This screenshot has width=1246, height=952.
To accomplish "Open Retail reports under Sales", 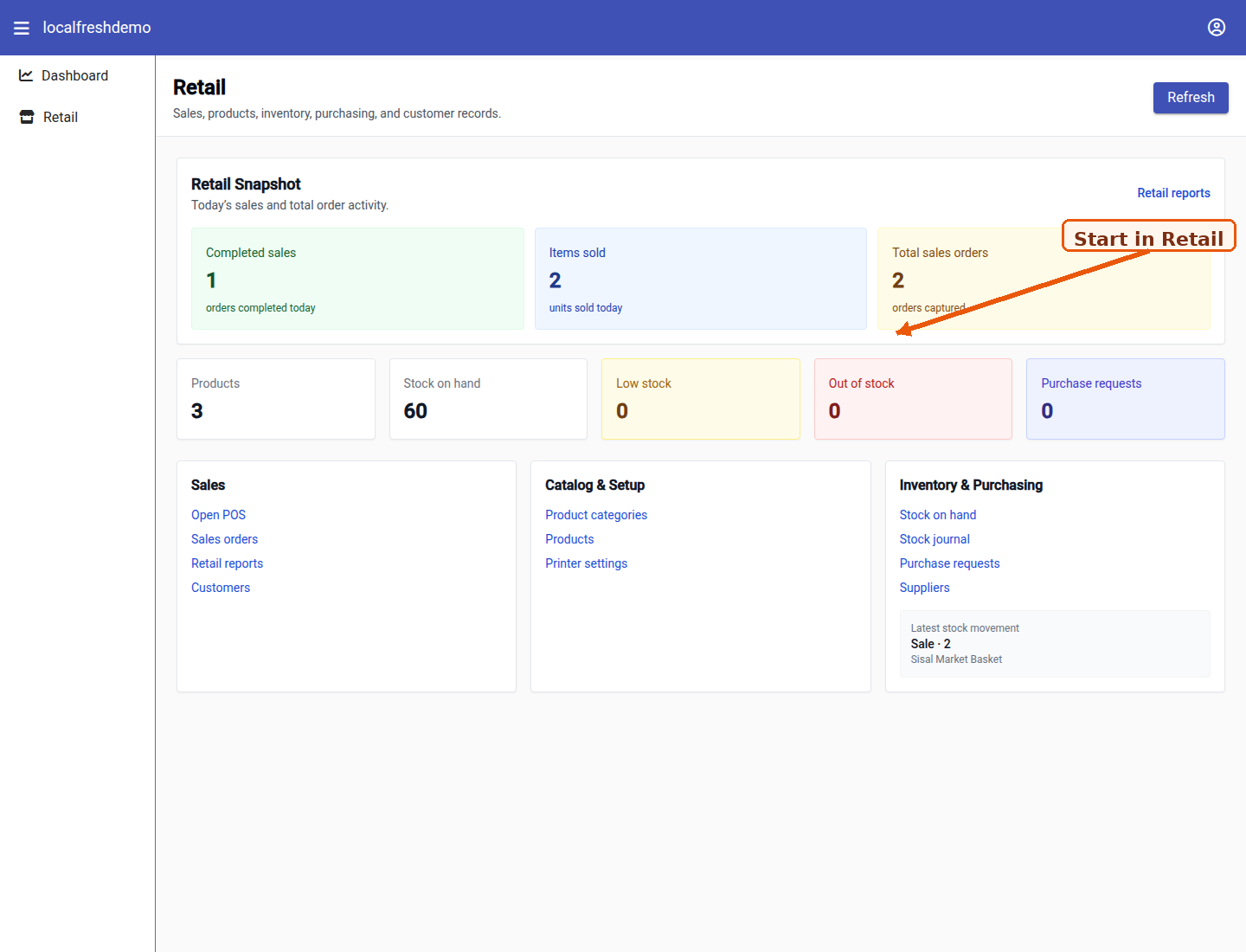I will [x=227, y=563].
